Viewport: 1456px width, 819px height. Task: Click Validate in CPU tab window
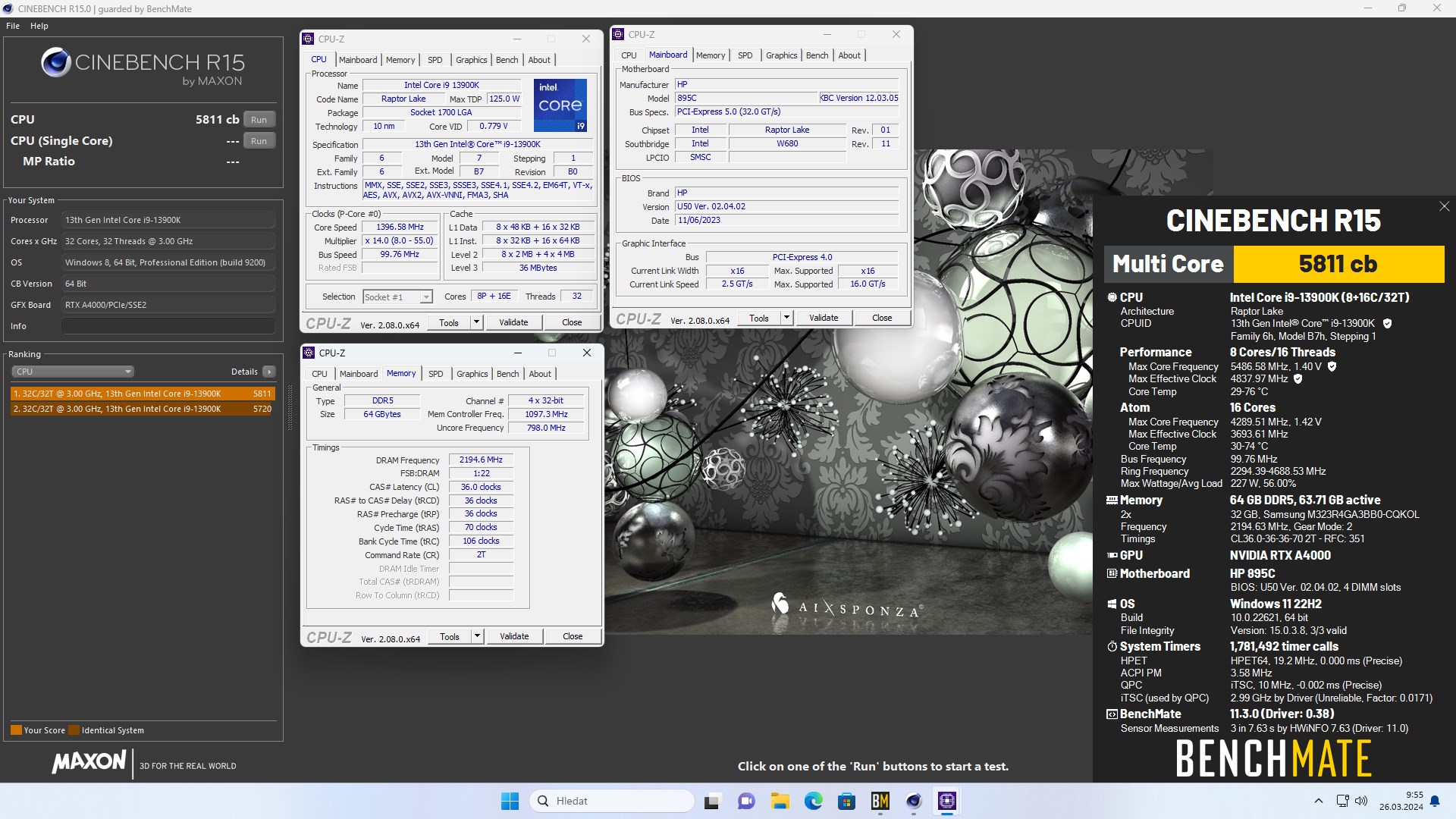(x=513, y=322)
